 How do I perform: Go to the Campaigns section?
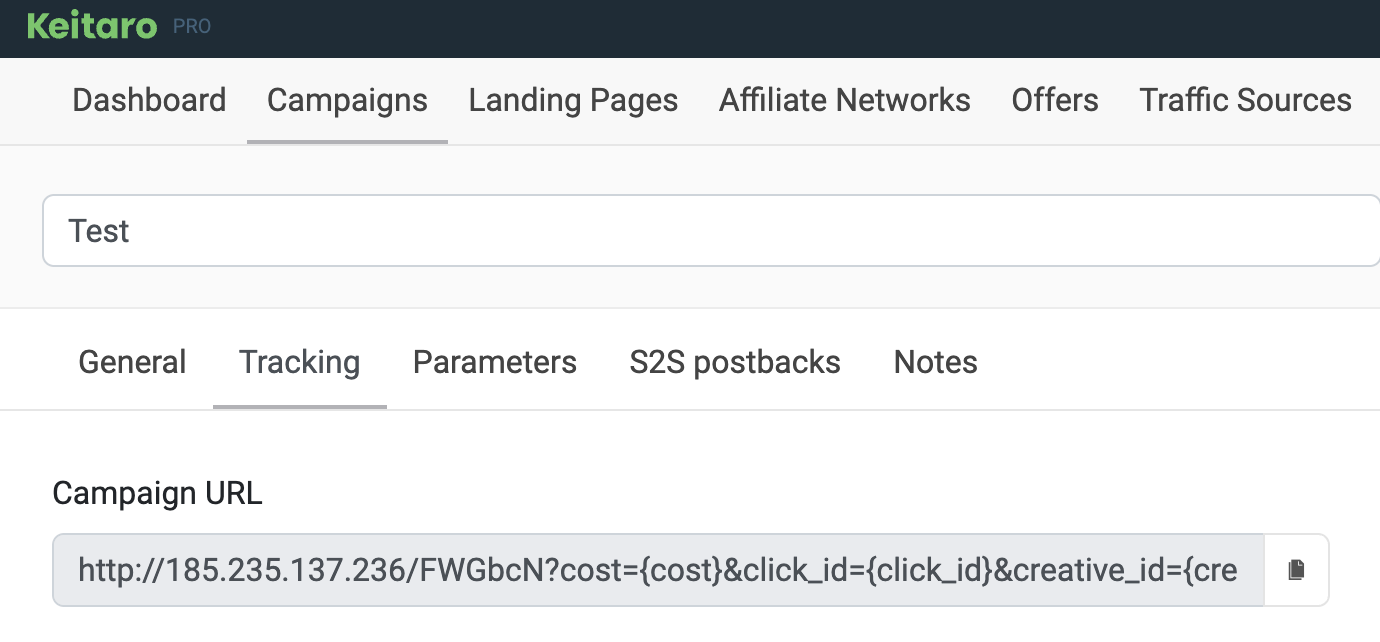click(x=347, y=100)
